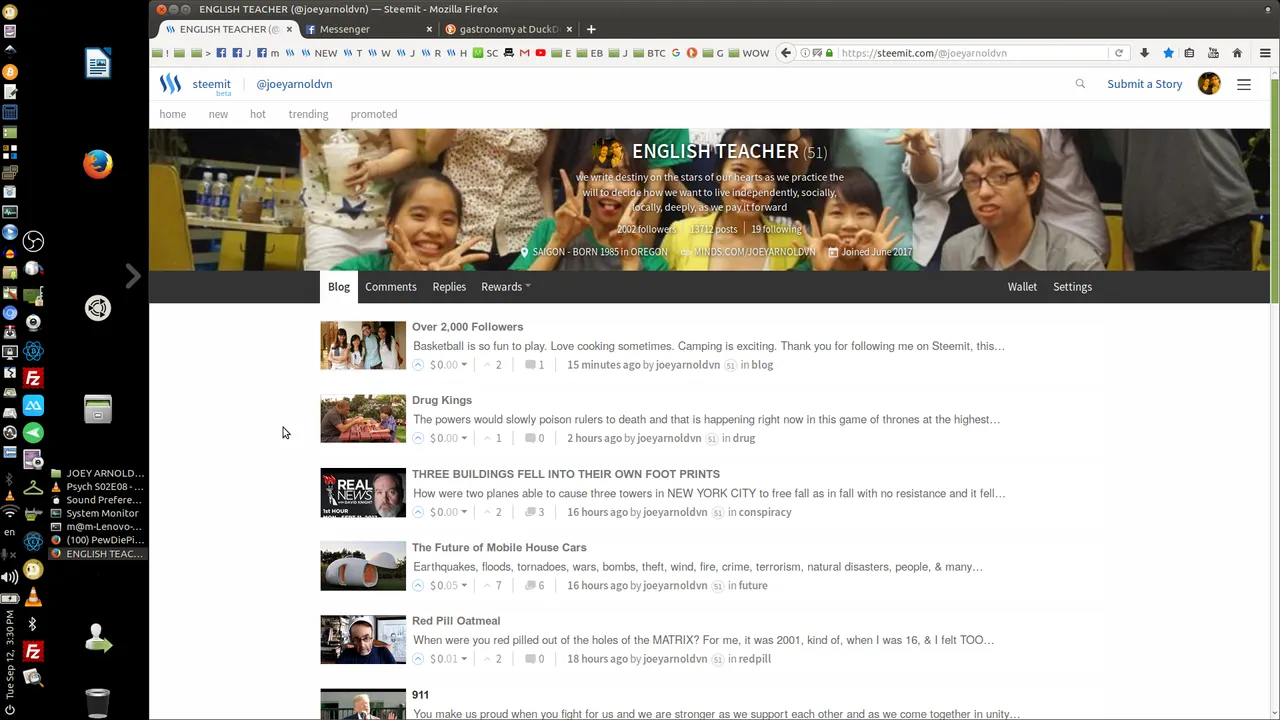Open the Firefox hamburger menu
The height and width of the screenshot is (720, 1280).
click(x=1264, y=53)
